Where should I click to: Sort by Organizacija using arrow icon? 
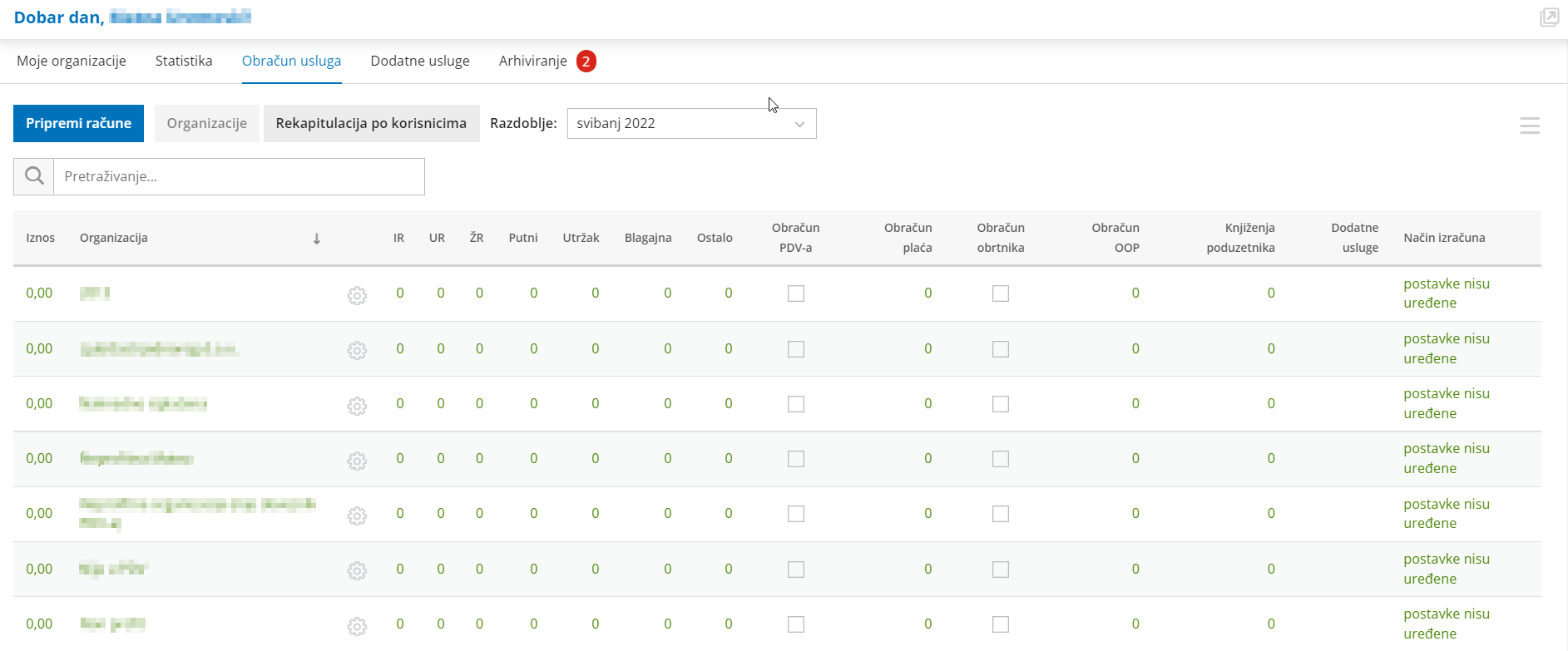(x=316, y=239)
